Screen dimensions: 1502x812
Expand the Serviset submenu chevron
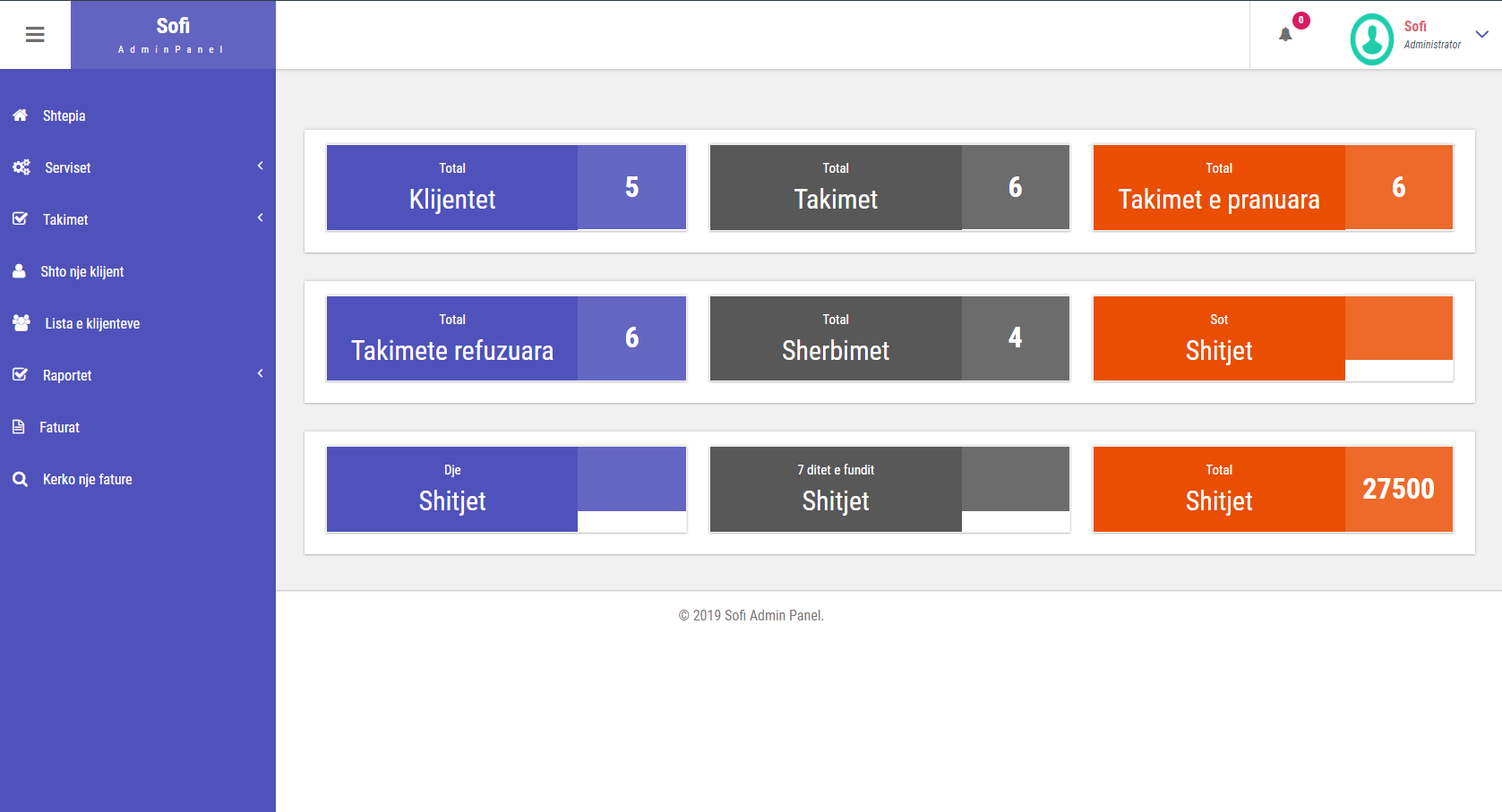pyautogui.click(x=260, y=166)
